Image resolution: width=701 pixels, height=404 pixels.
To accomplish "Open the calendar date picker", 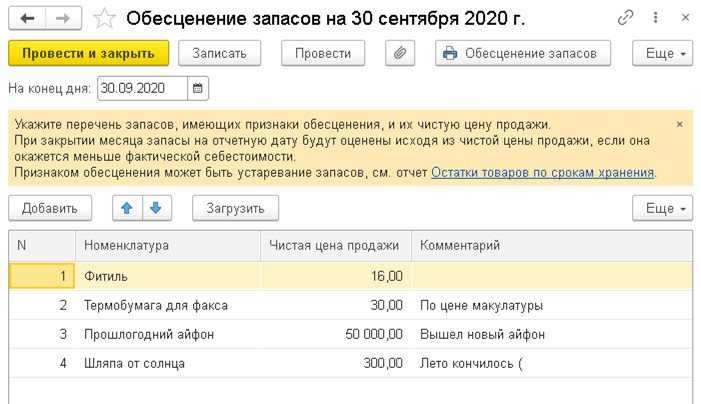I will (198, 88).
